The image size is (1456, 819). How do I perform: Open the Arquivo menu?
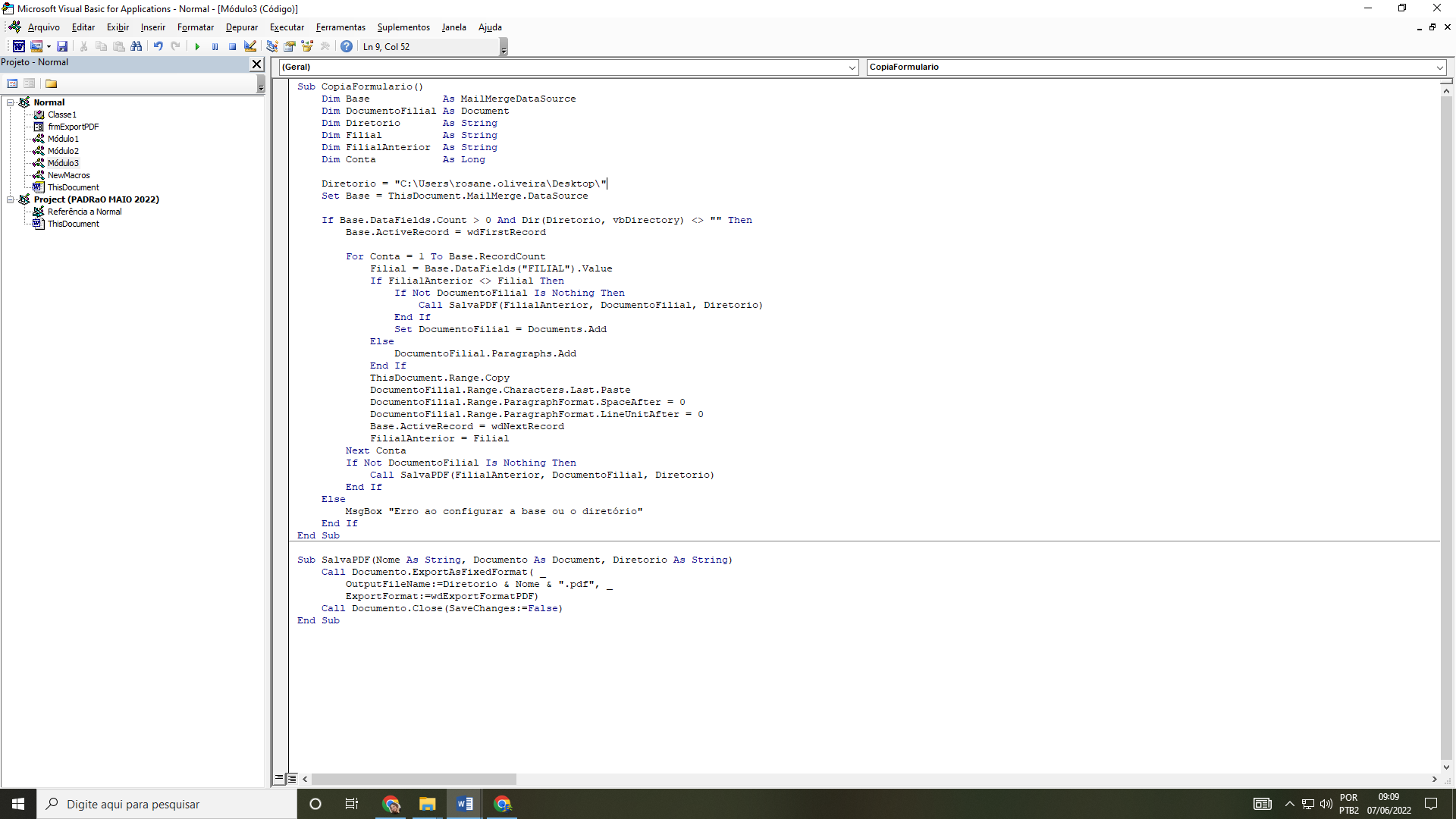point(43,27)
